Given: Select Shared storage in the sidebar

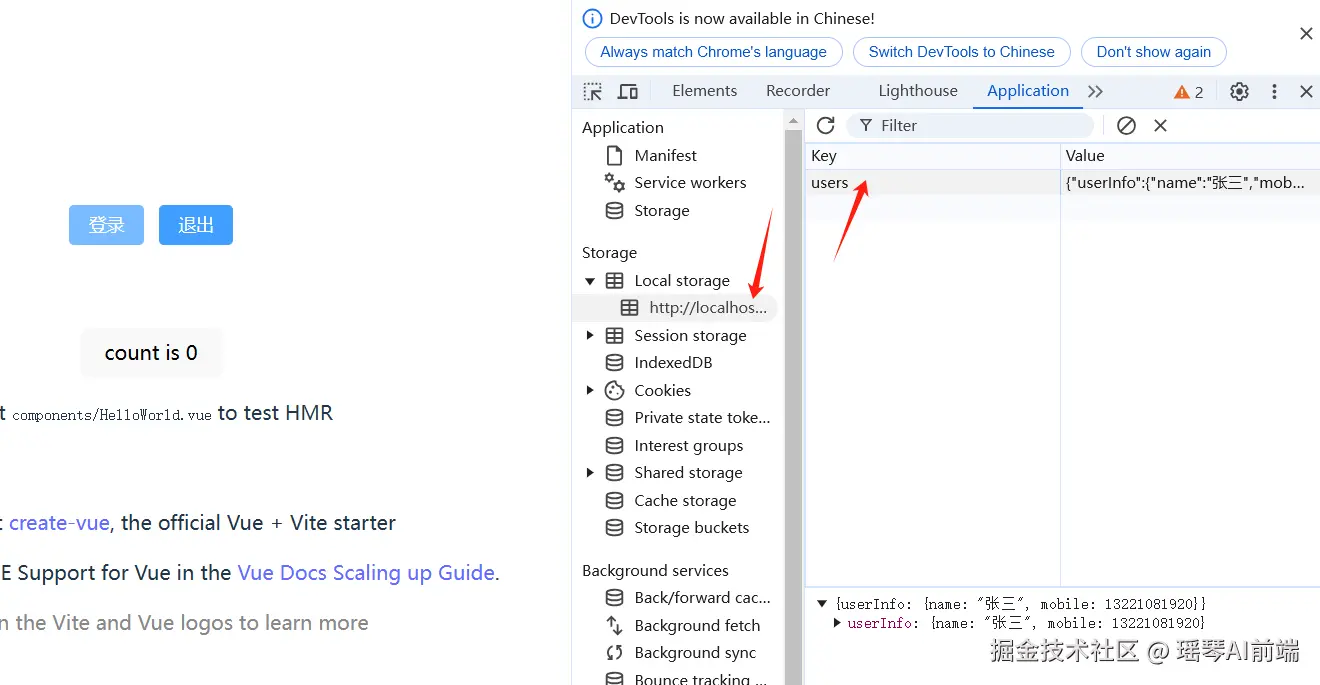Looking at the screenshot, I should tap(688, 473).
